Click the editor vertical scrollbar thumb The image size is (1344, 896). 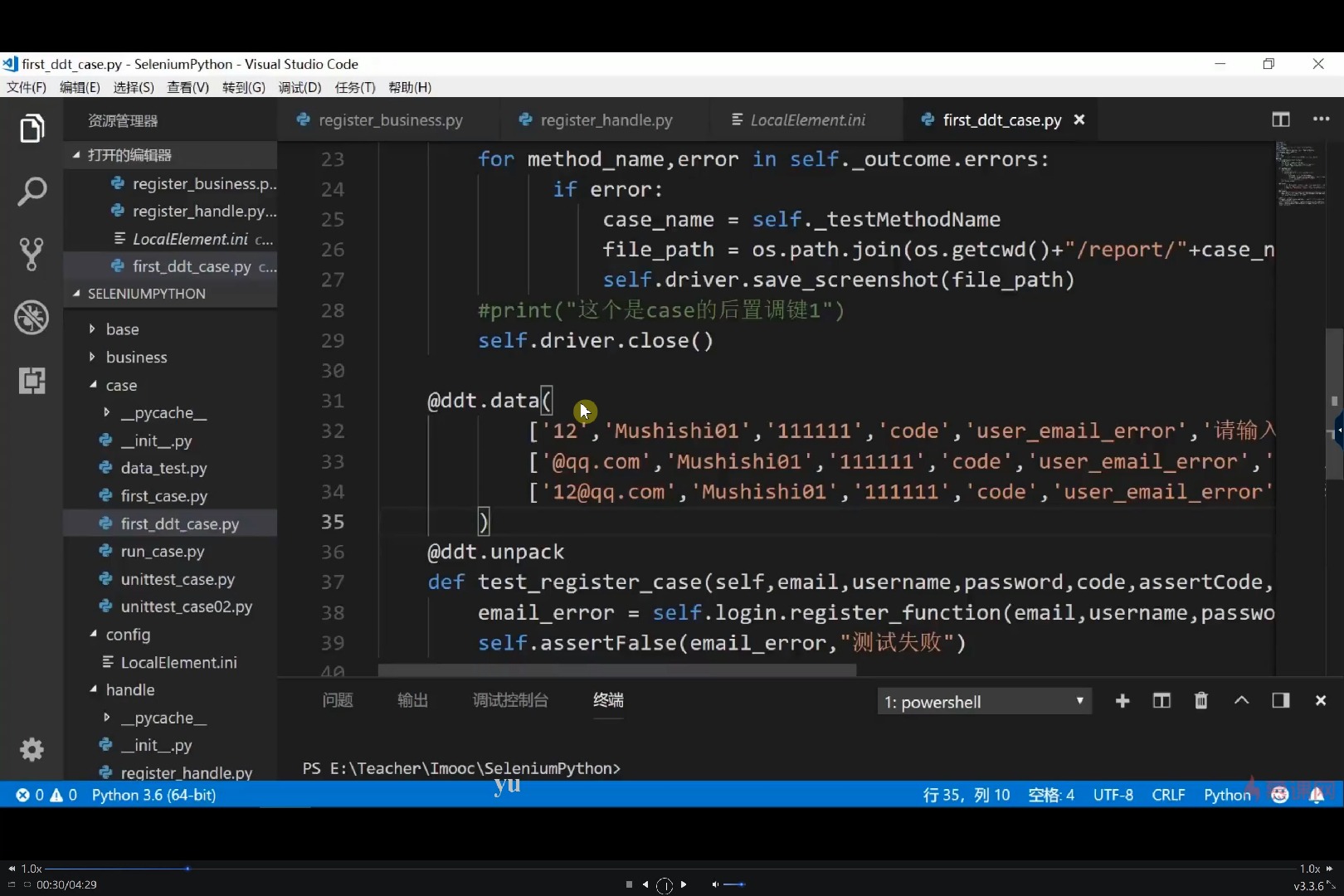pyautogui.click(x=1334, y=404)
